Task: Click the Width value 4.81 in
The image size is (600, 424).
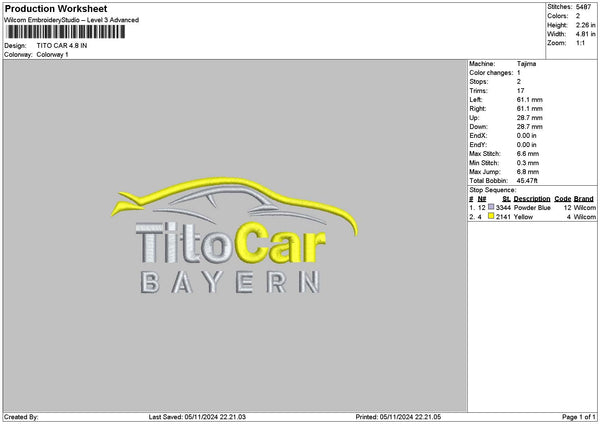Action: [585, 34]
